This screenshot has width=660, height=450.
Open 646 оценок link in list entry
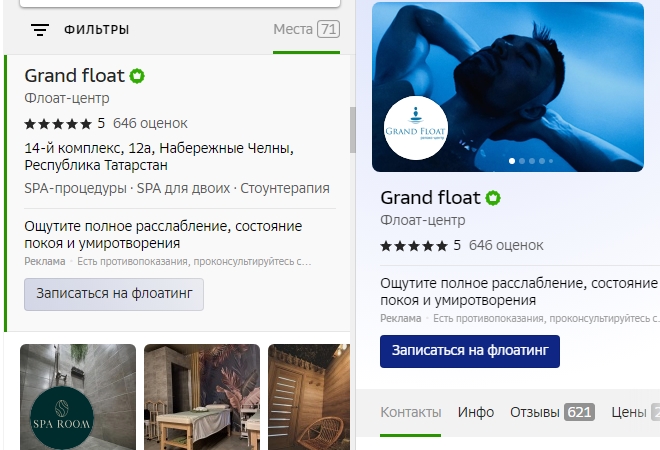[150, 124]
